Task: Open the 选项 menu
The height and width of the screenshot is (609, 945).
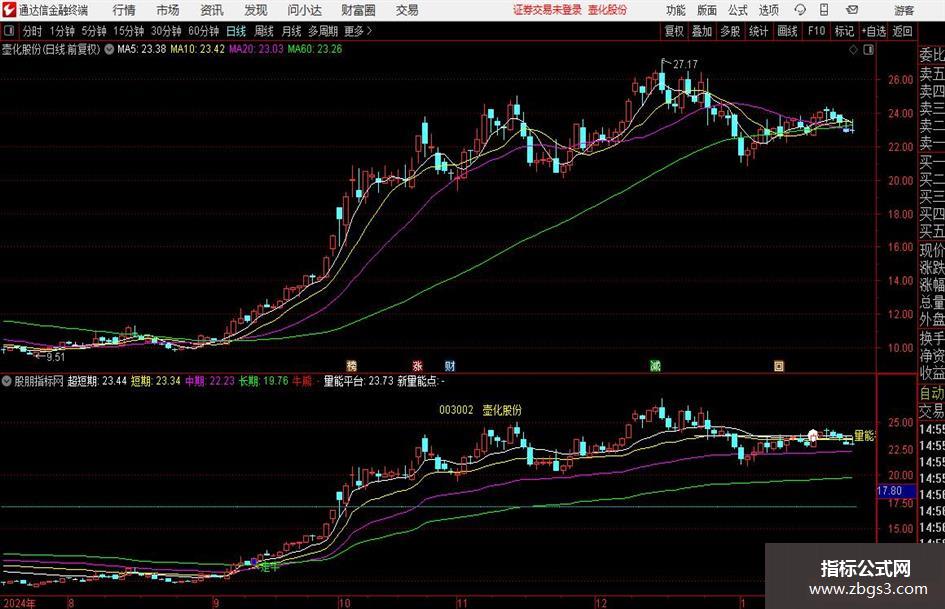Action: pyautogui.click(x=768, y=10)
